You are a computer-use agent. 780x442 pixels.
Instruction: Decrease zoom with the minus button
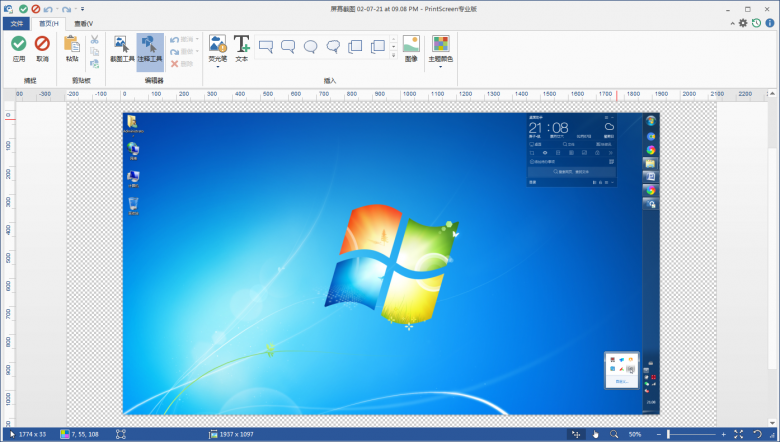tap(659, 434)
